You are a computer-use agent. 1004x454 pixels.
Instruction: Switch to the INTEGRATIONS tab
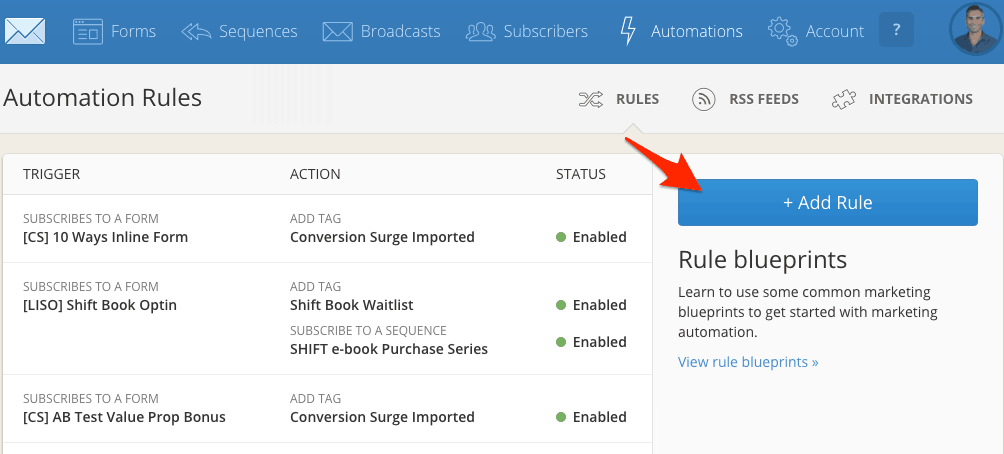pos(921,99)
